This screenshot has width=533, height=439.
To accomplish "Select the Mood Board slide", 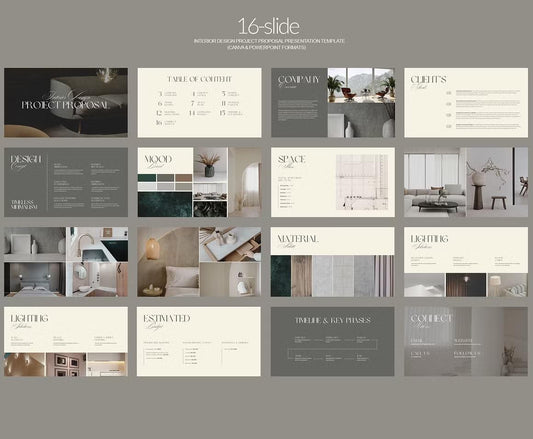I will [x=200, y=182].
